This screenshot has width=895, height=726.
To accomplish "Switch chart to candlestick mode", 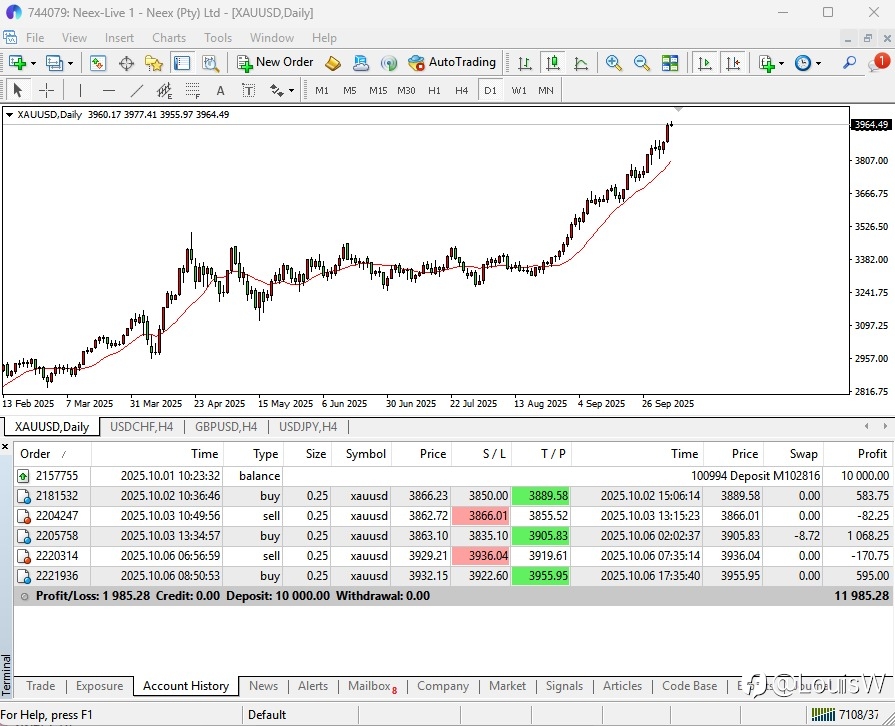I will (x=552, y=63).
